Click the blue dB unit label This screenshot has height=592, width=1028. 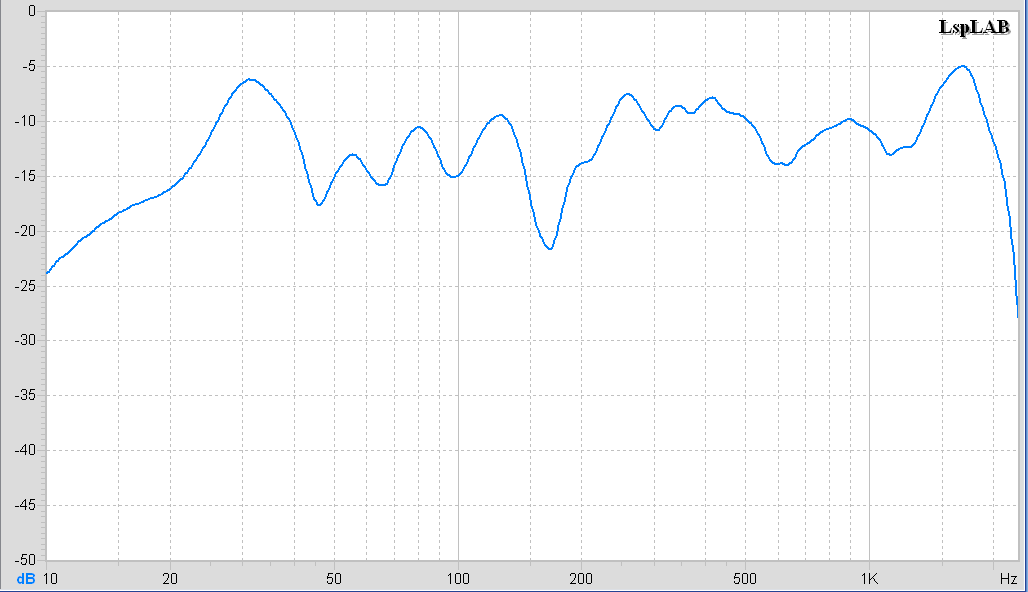[26, 579]
